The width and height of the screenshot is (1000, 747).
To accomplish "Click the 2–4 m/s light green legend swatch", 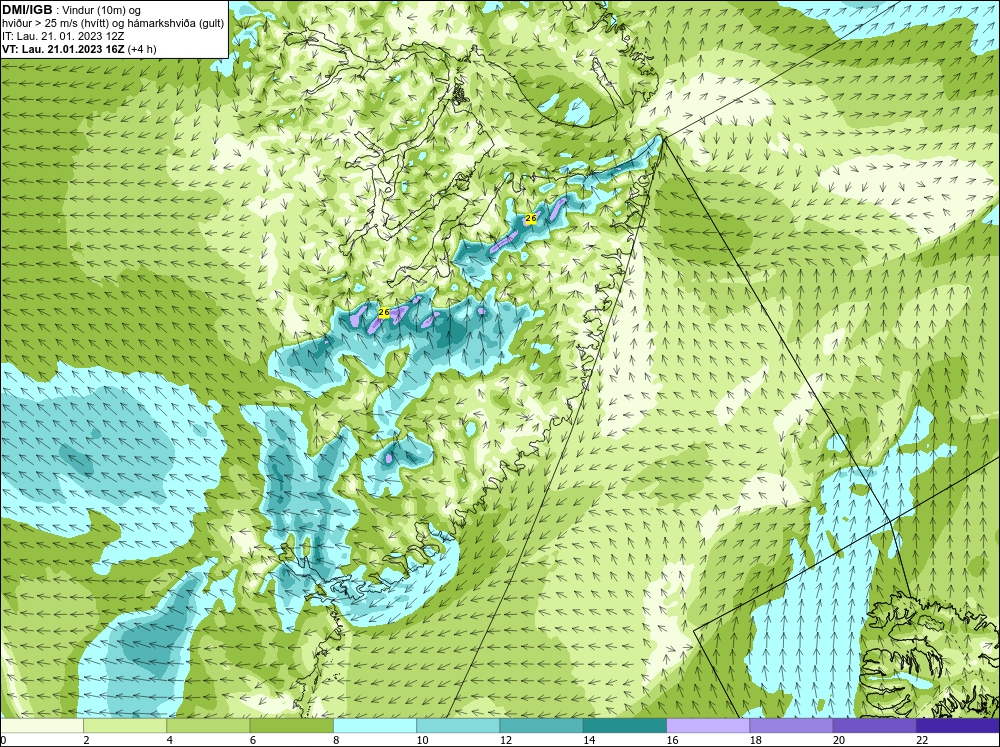I will (125, 726).
